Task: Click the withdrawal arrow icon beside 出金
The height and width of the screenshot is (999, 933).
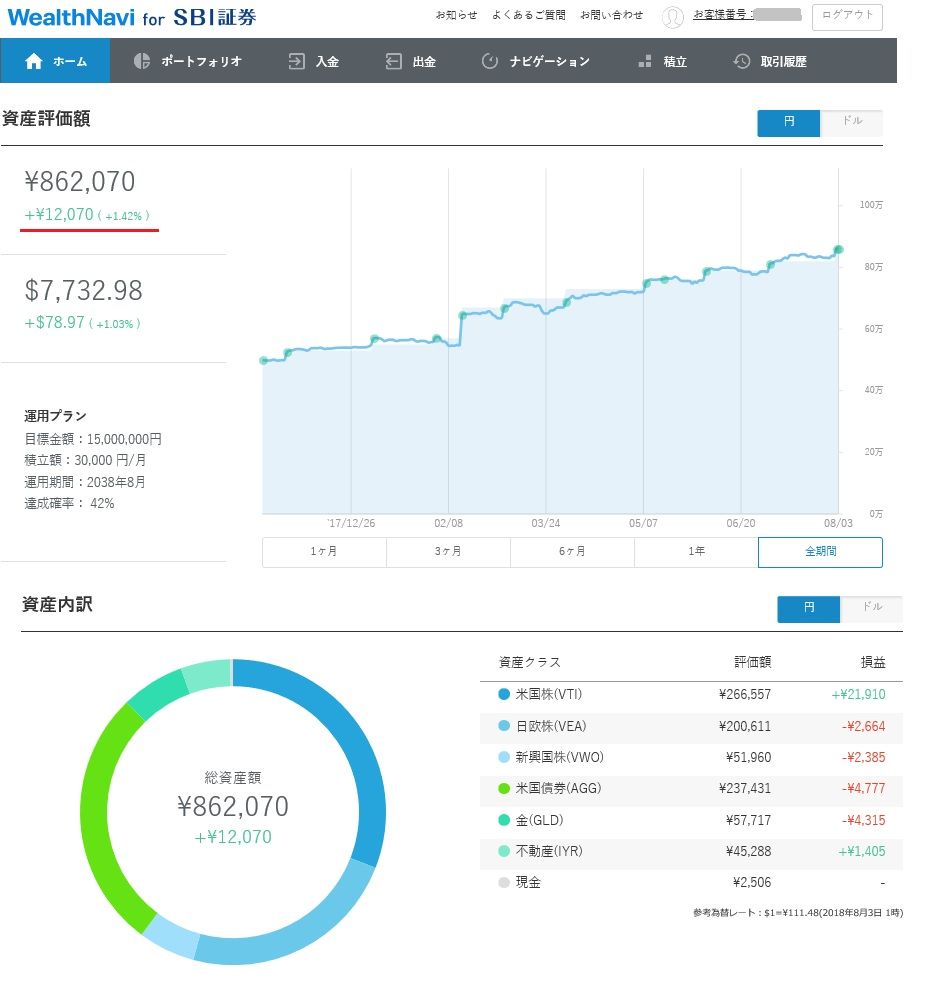Action: pyautogui.click(x=393, y=61)
